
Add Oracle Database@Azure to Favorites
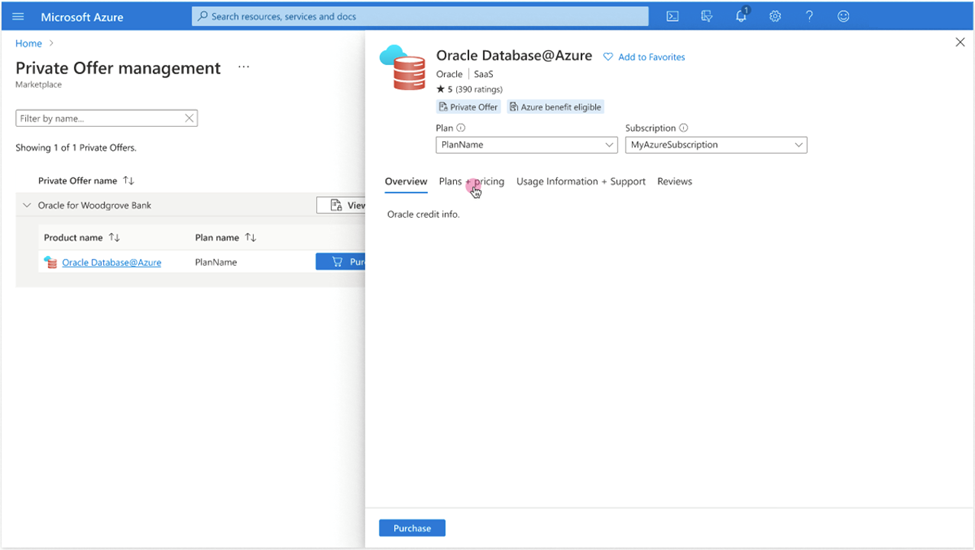click(644, 57)
